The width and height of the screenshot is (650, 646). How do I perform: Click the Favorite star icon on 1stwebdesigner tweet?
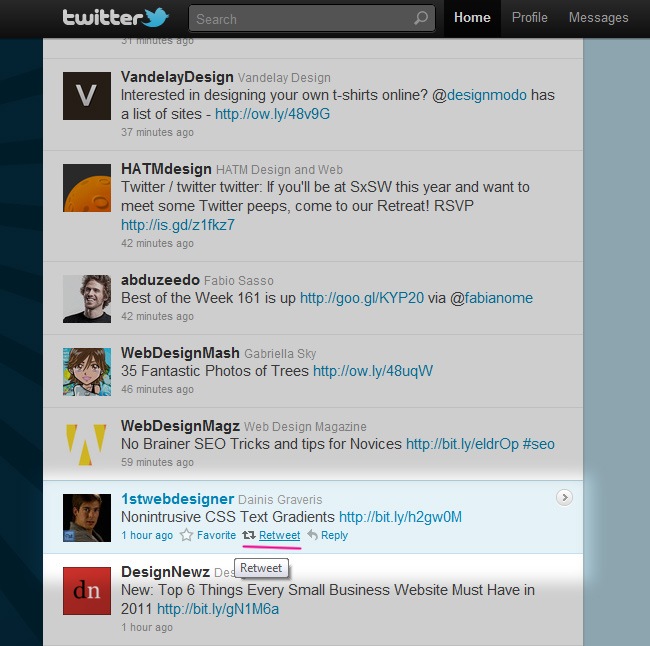[187, 535]
